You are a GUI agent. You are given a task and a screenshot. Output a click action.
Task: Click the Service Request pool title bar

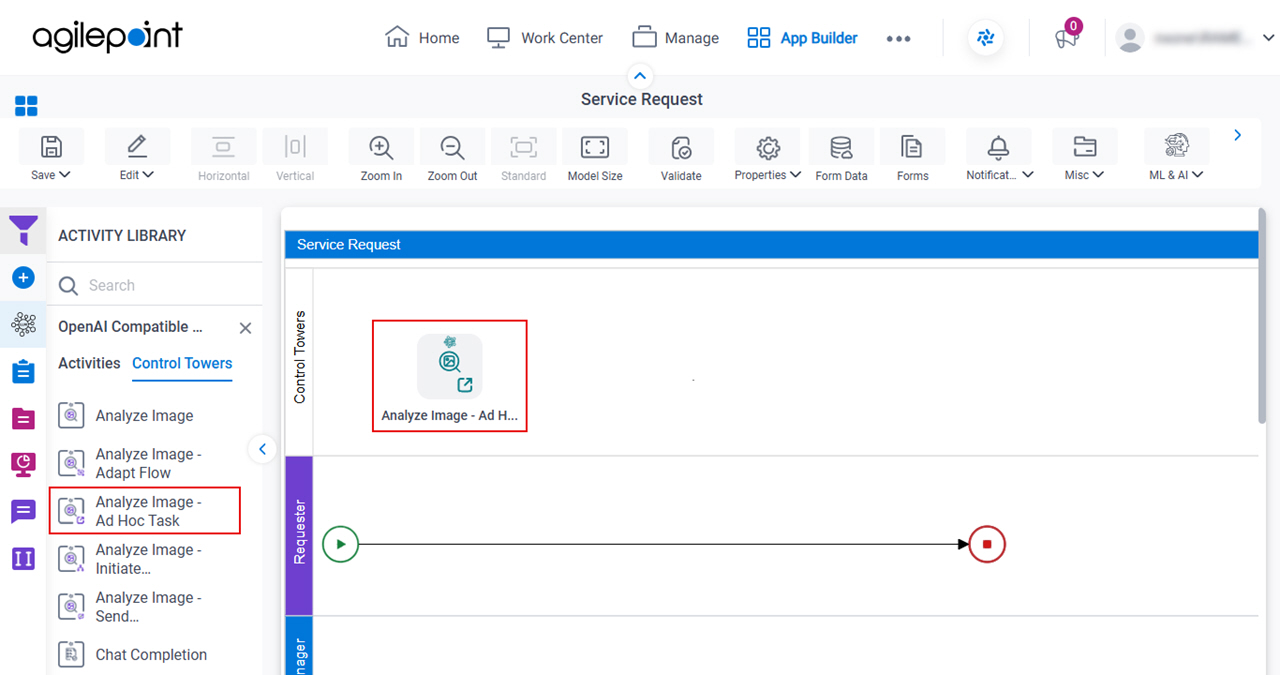771,244
